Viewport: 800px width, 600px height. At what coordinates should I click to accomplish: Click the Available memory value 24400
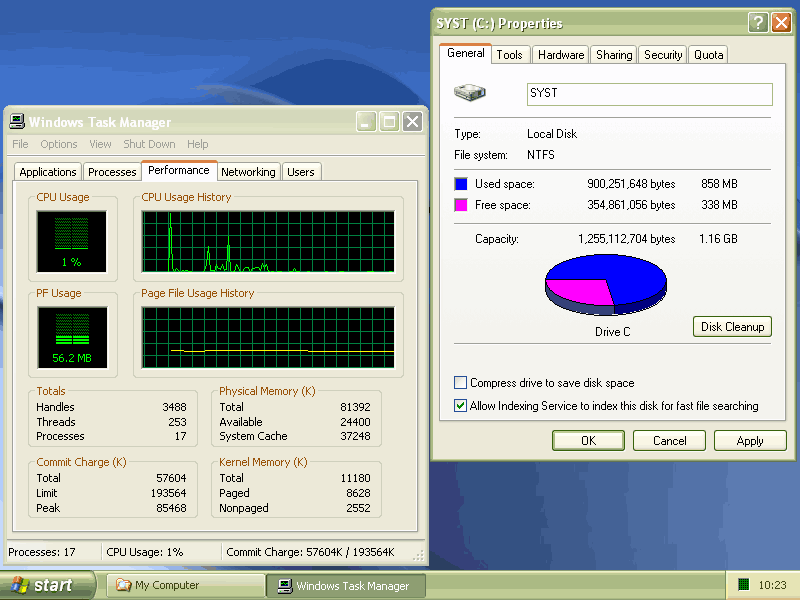[356, 422]
